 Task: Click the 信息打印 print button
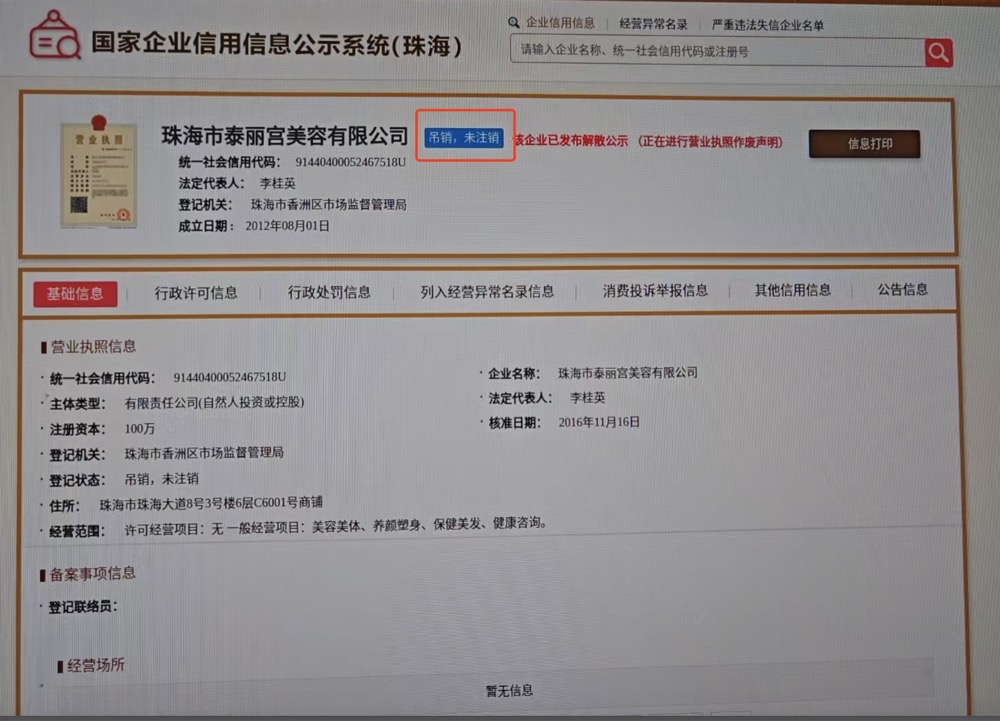pyautogui.click(x=867, y=143)
